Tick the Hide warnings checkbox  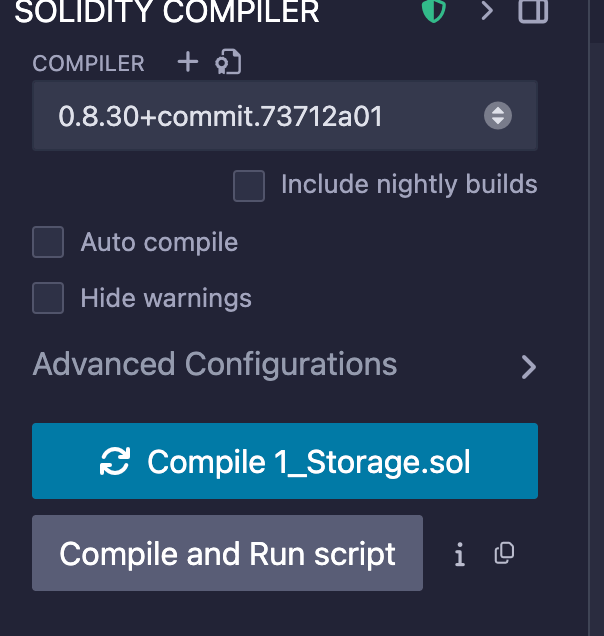coord(48,298)
